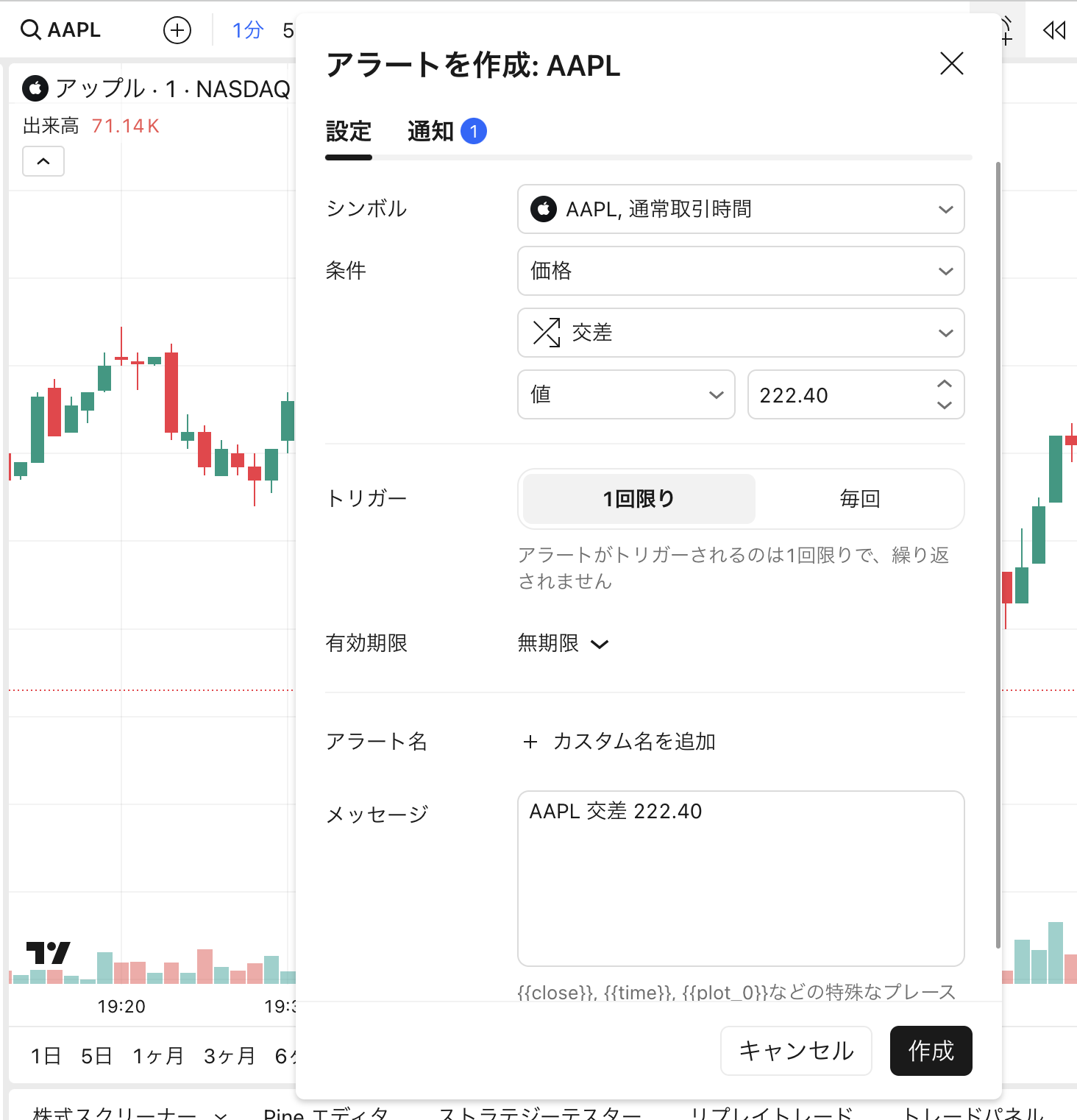Image resolution: width=1077 pixels, height=1120 pixels.
Task: Click the AAPL symbol search magnifier icon
Action: click(x=30, y=30)
